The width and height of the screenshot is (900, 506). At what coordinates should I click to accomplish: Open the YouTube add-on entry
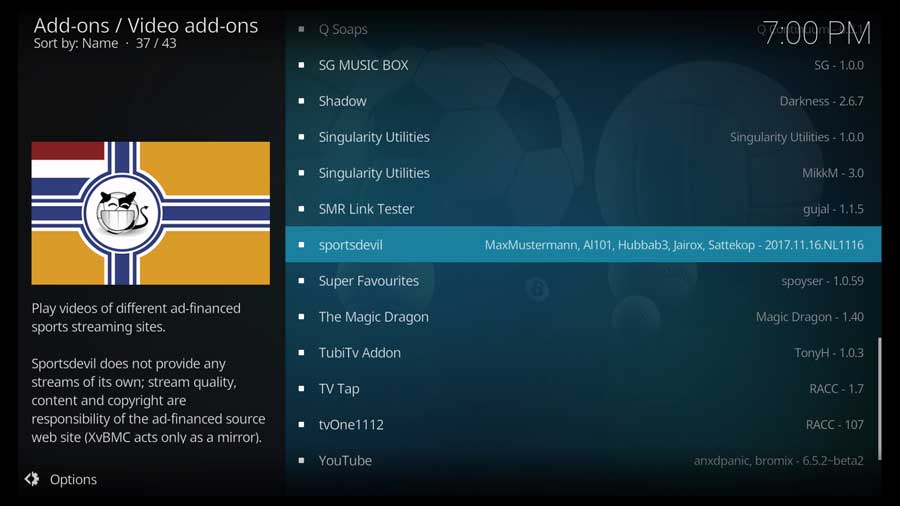tap(345, 461)
